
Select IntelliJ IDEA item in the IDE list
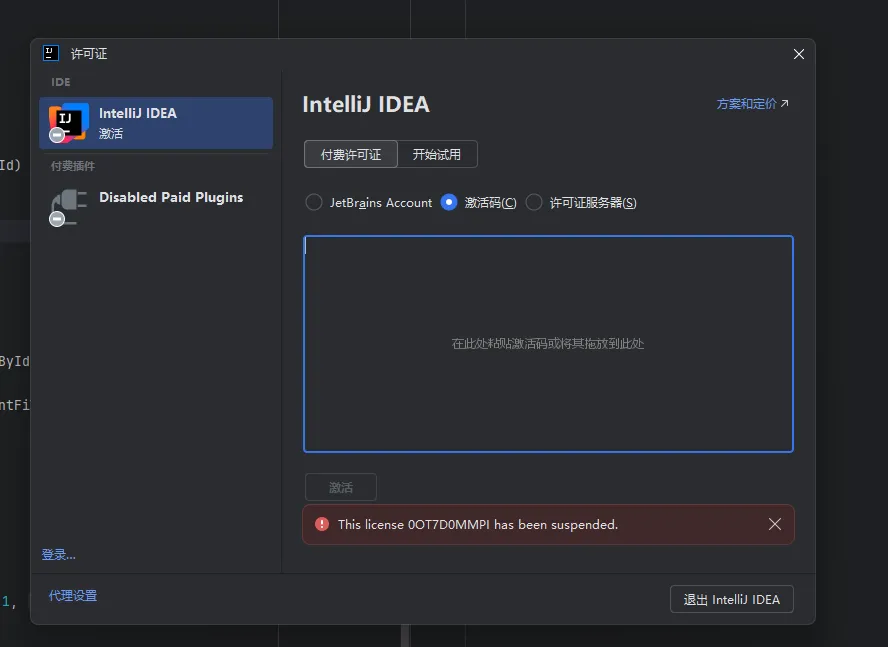156,122
